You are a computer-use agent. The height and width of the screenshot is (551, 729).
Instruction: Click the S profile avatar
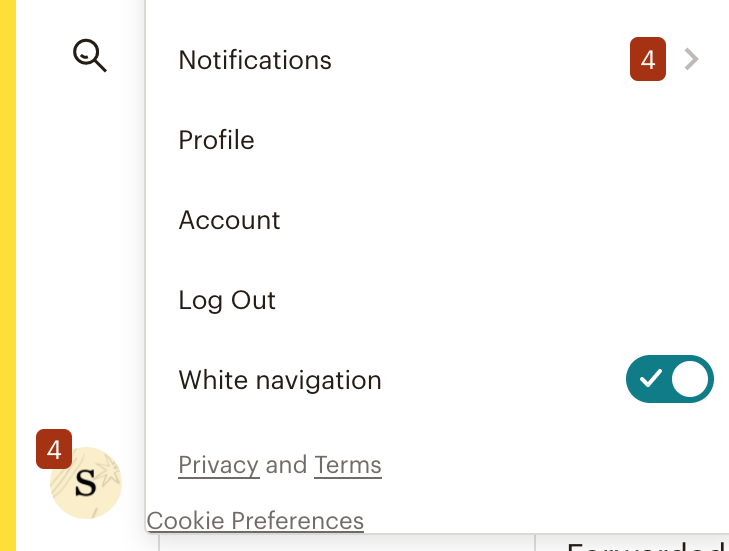tap(86, 483)
